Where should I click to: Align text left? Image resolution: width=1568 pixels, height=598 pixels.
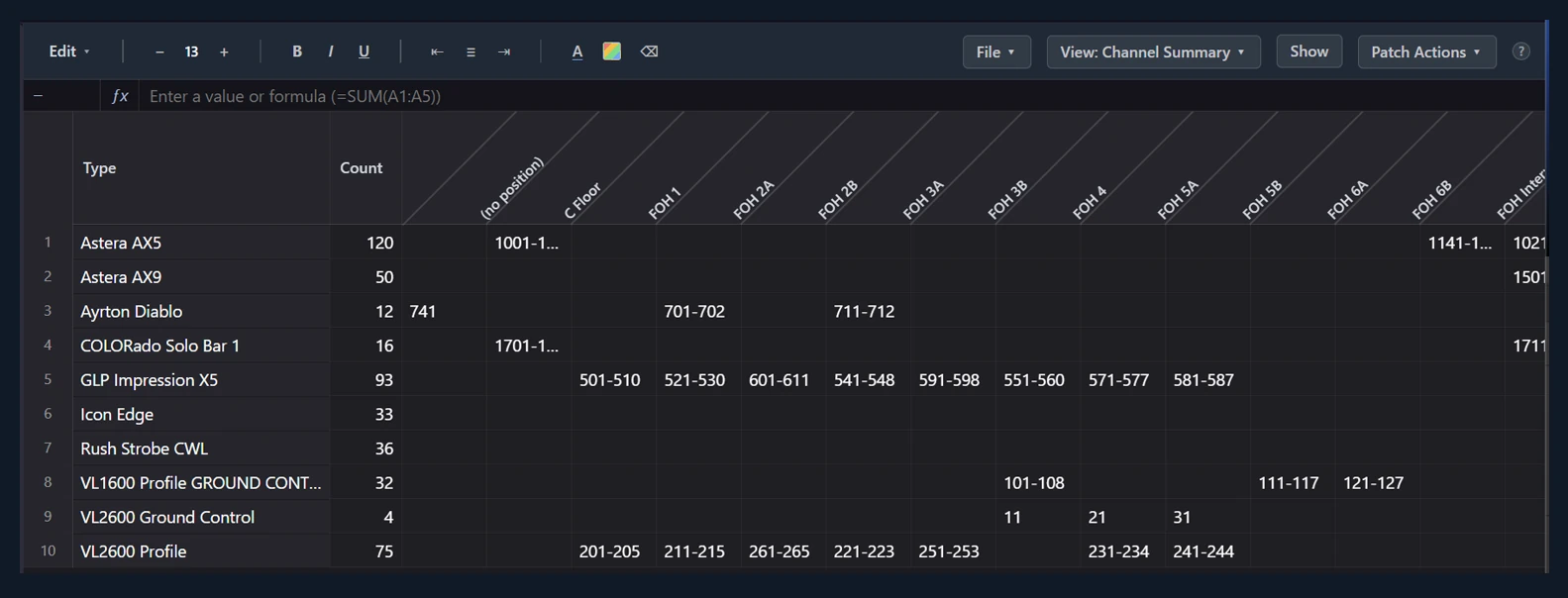point(437,51)
